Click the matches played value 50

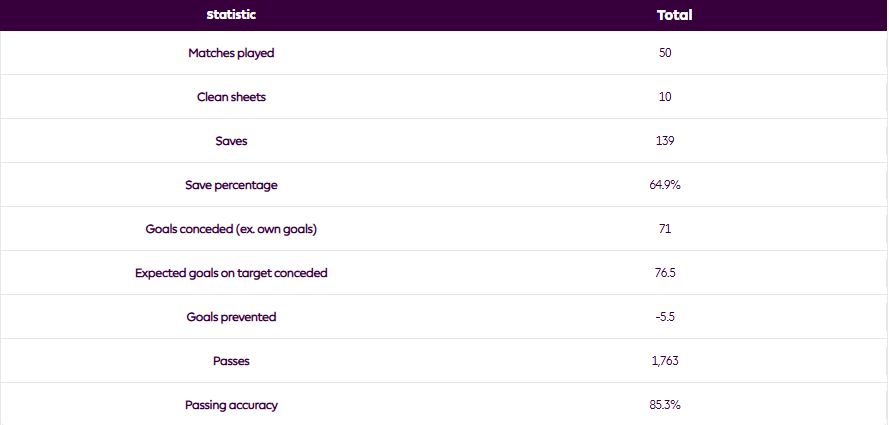point(665,53)
